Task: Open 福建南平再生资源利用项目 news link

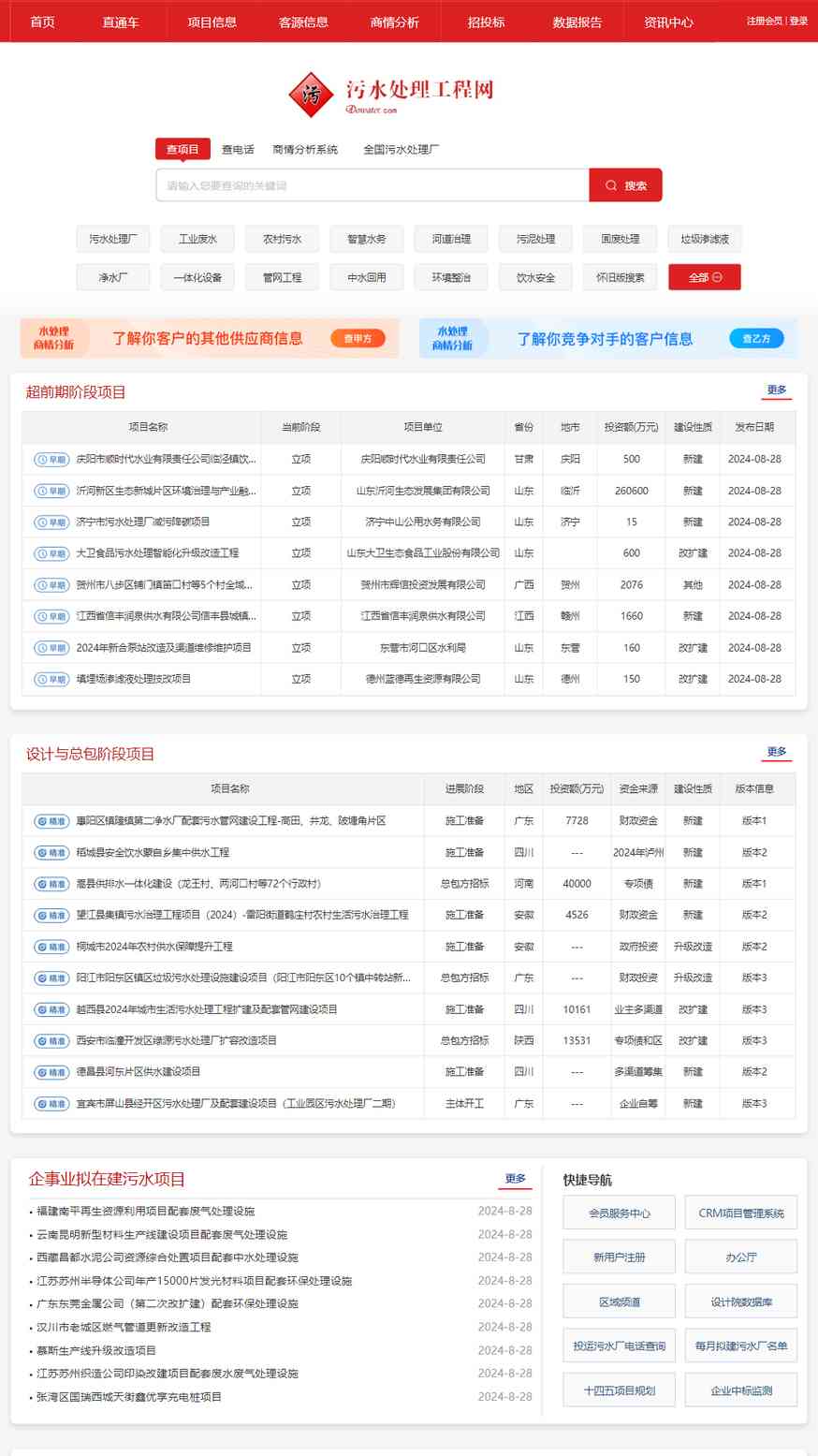Action: (145, 1211)
